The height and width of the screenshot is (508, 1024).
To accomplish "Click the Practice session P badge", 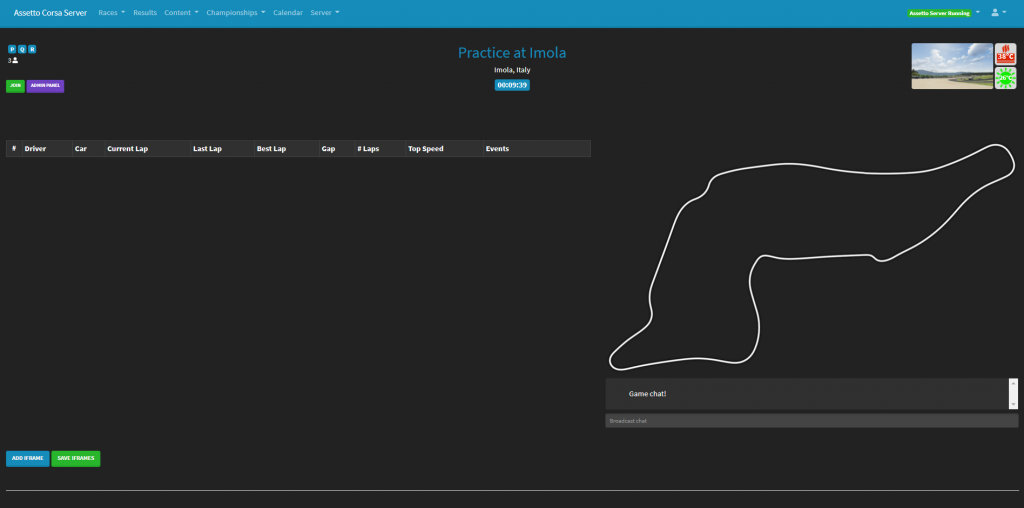I will [x=12, y=49].
